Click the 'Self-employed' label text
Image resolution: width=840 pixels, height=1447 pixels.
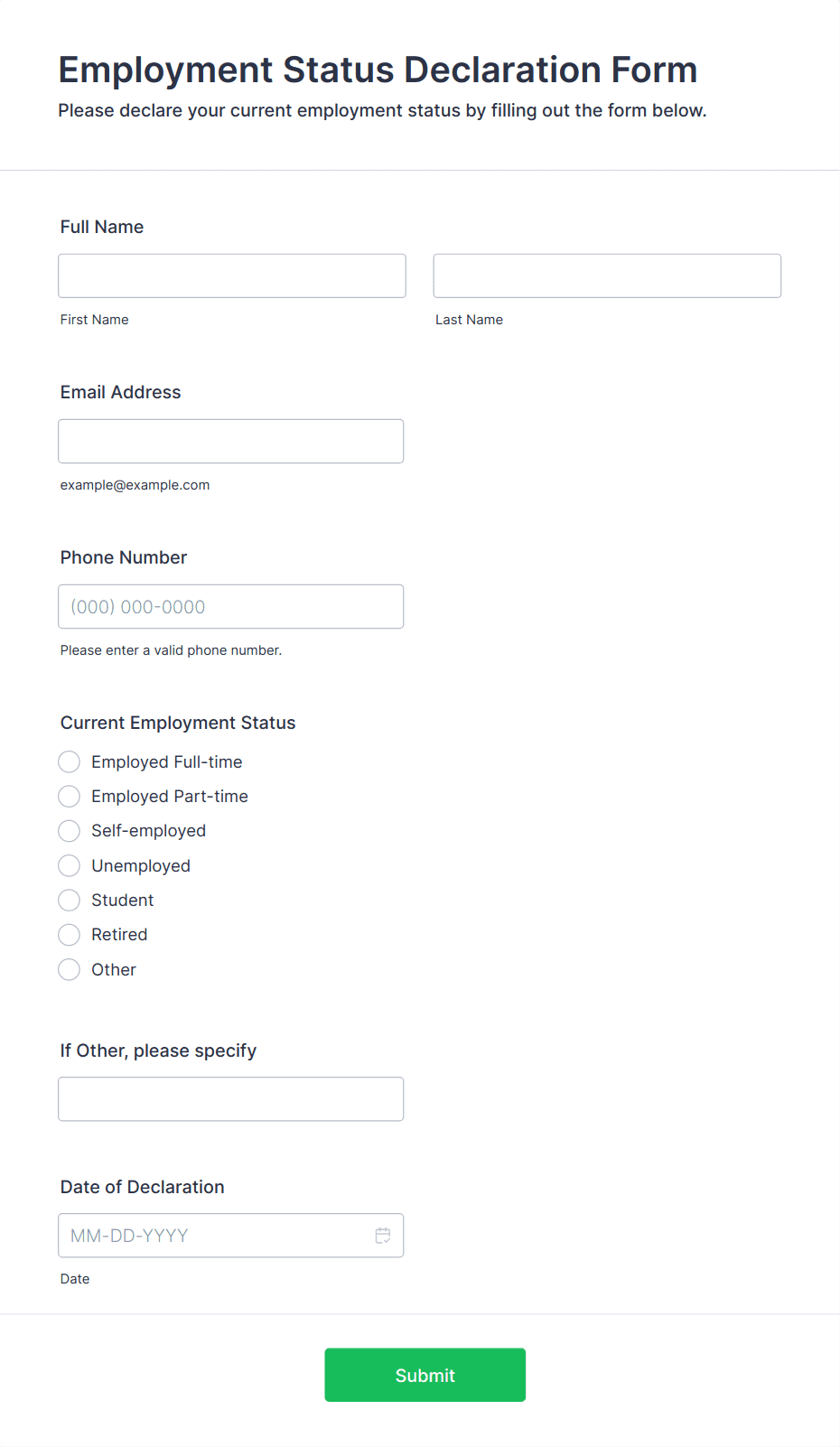click(149, 831)
